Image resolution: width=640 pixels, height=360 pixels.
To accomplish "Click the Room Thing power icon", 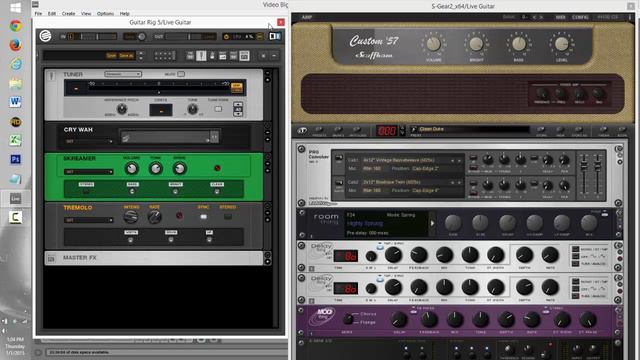I will tap(302, 213).
